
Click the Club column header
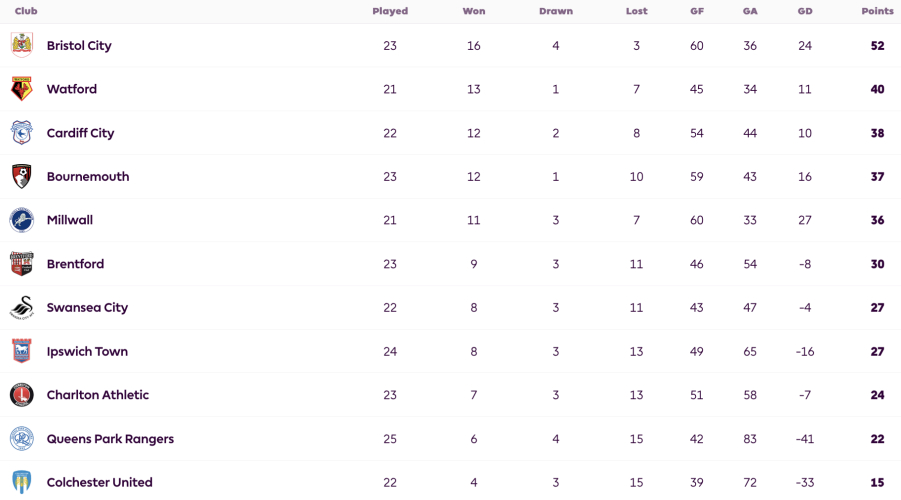pyautogui.click(x=26, y=11)
